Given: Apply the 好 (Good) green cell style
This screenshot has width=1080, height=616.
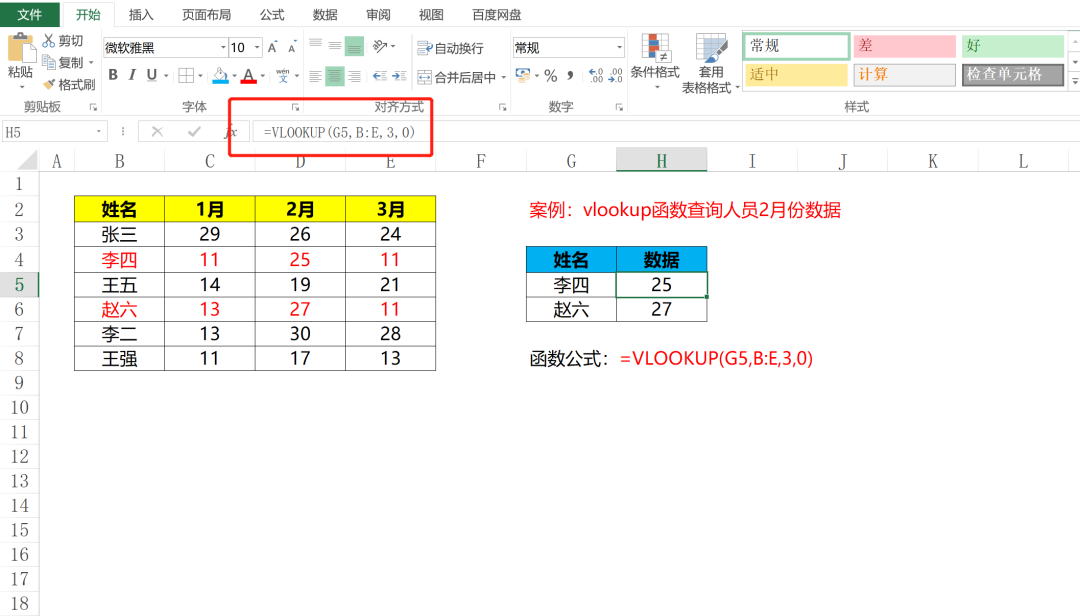Looking at the screenshot, I should tap(1012, 45).
